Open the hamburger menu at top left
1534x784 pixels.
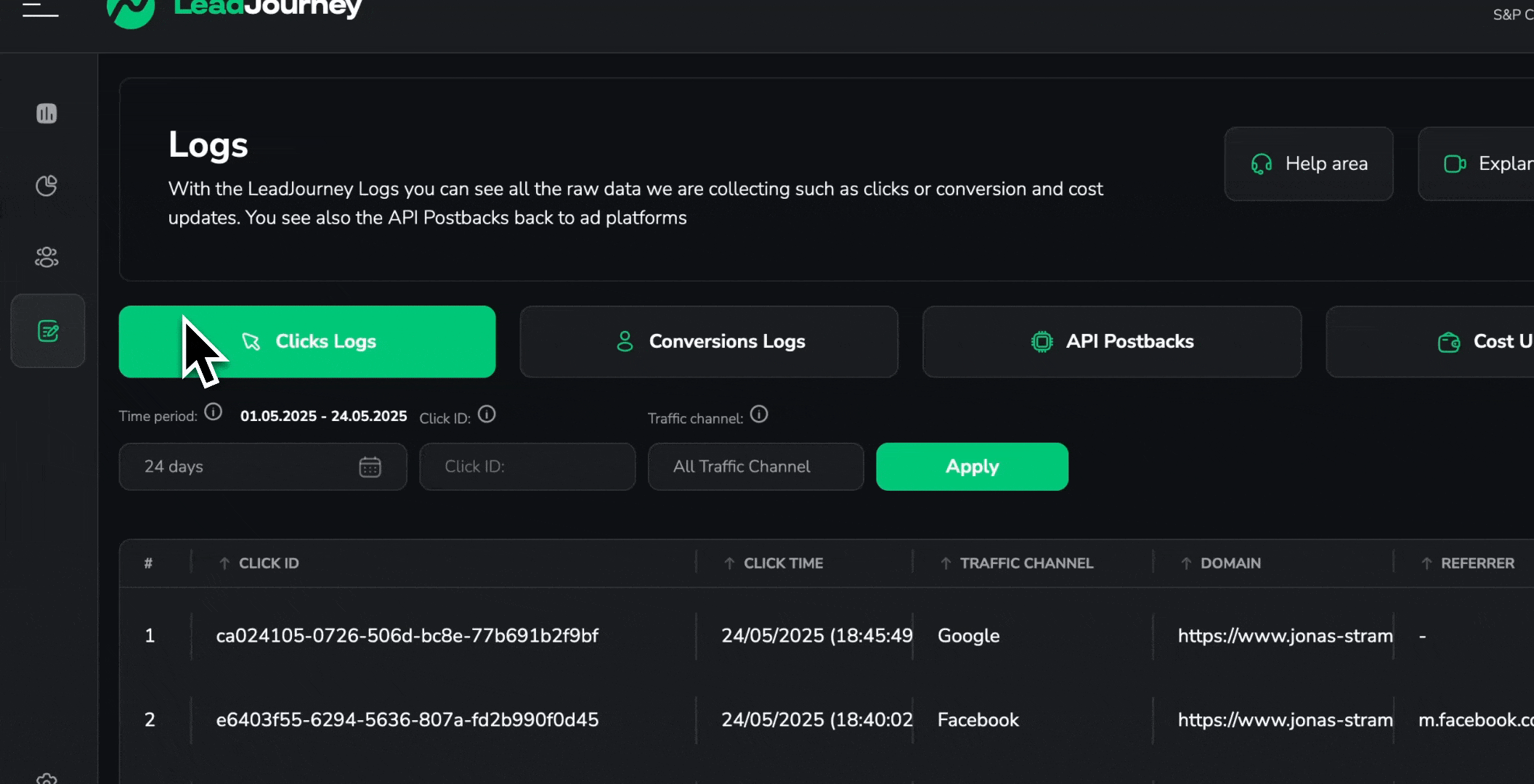41,9
